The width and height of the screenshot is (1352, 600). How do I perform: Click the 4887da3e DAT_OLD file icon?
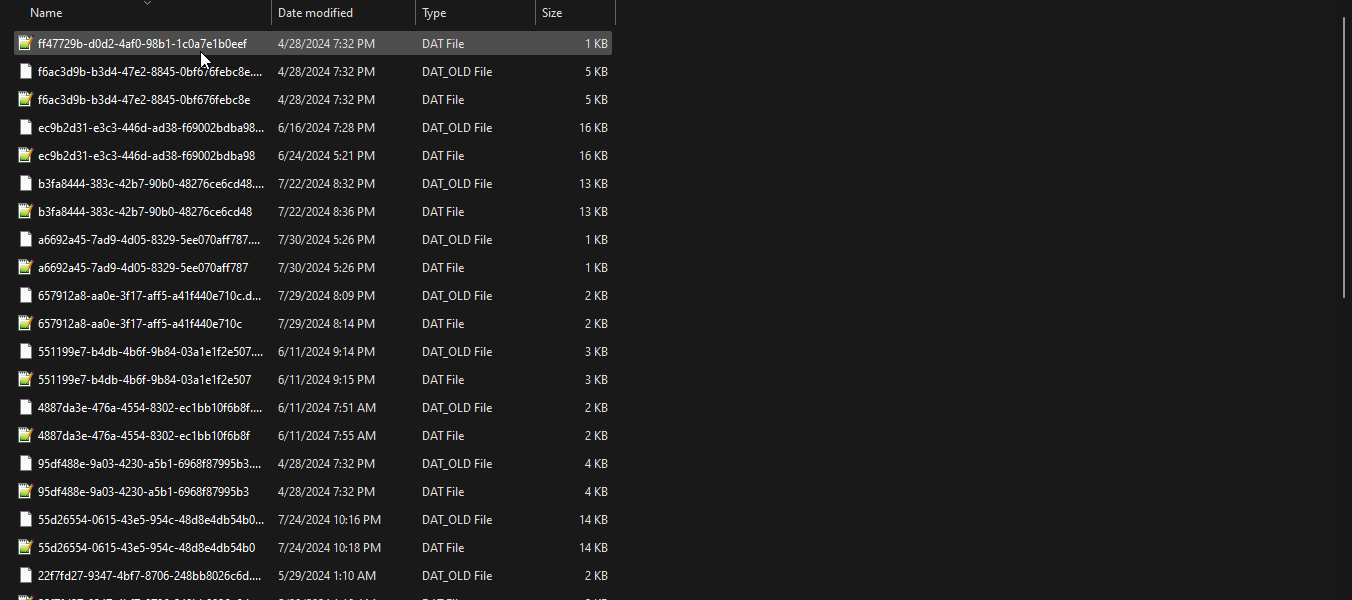pyautogui.click(x=25, y=407)
